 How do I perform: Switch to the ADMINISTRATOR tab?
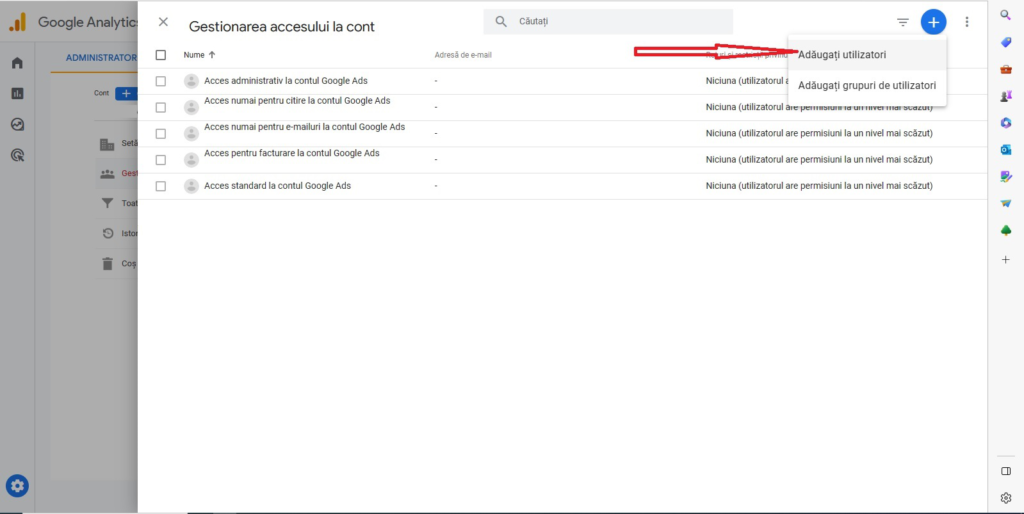tap(101, 57)
